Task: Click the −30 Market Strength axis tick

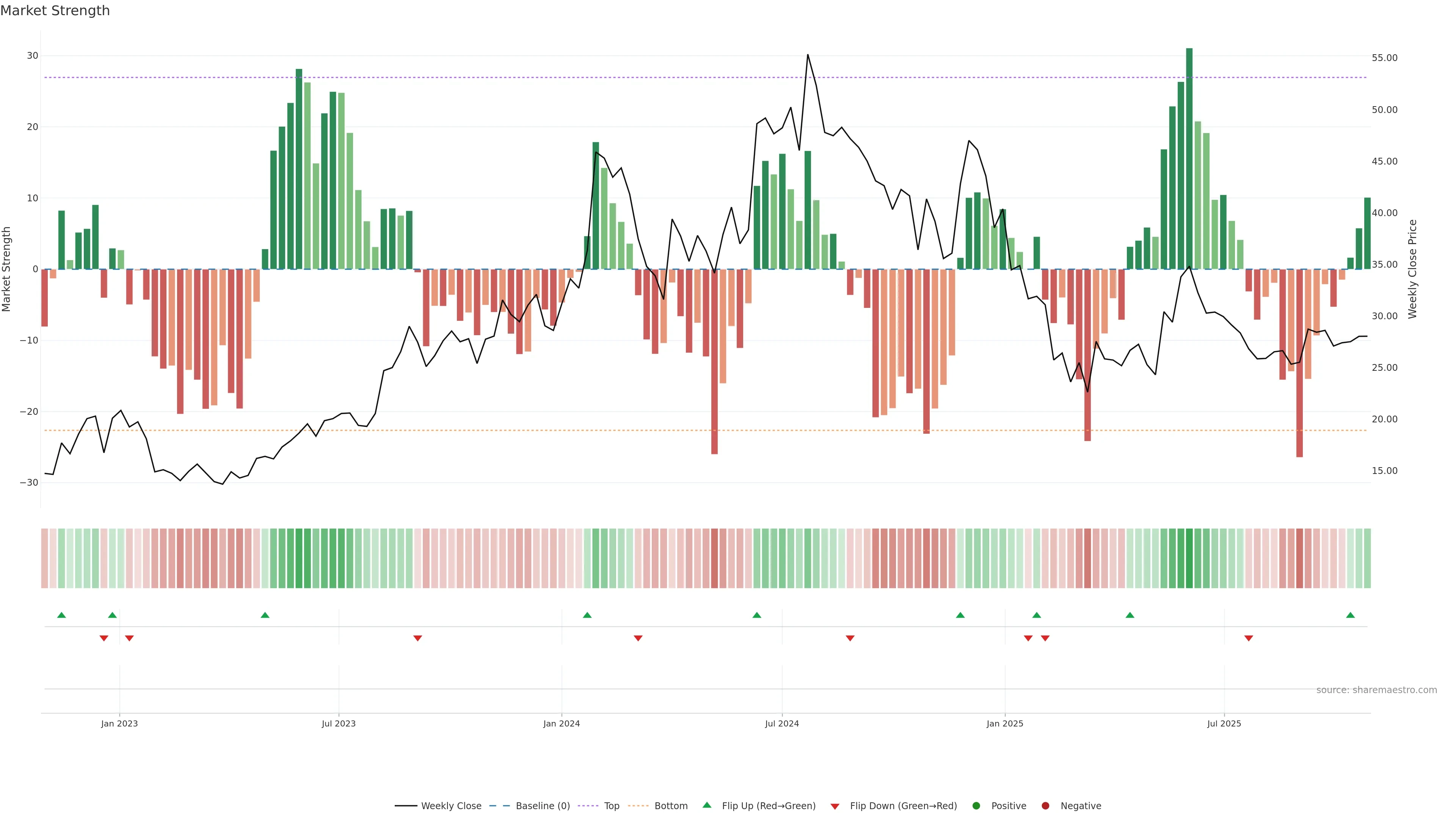Action: point(29,483)
